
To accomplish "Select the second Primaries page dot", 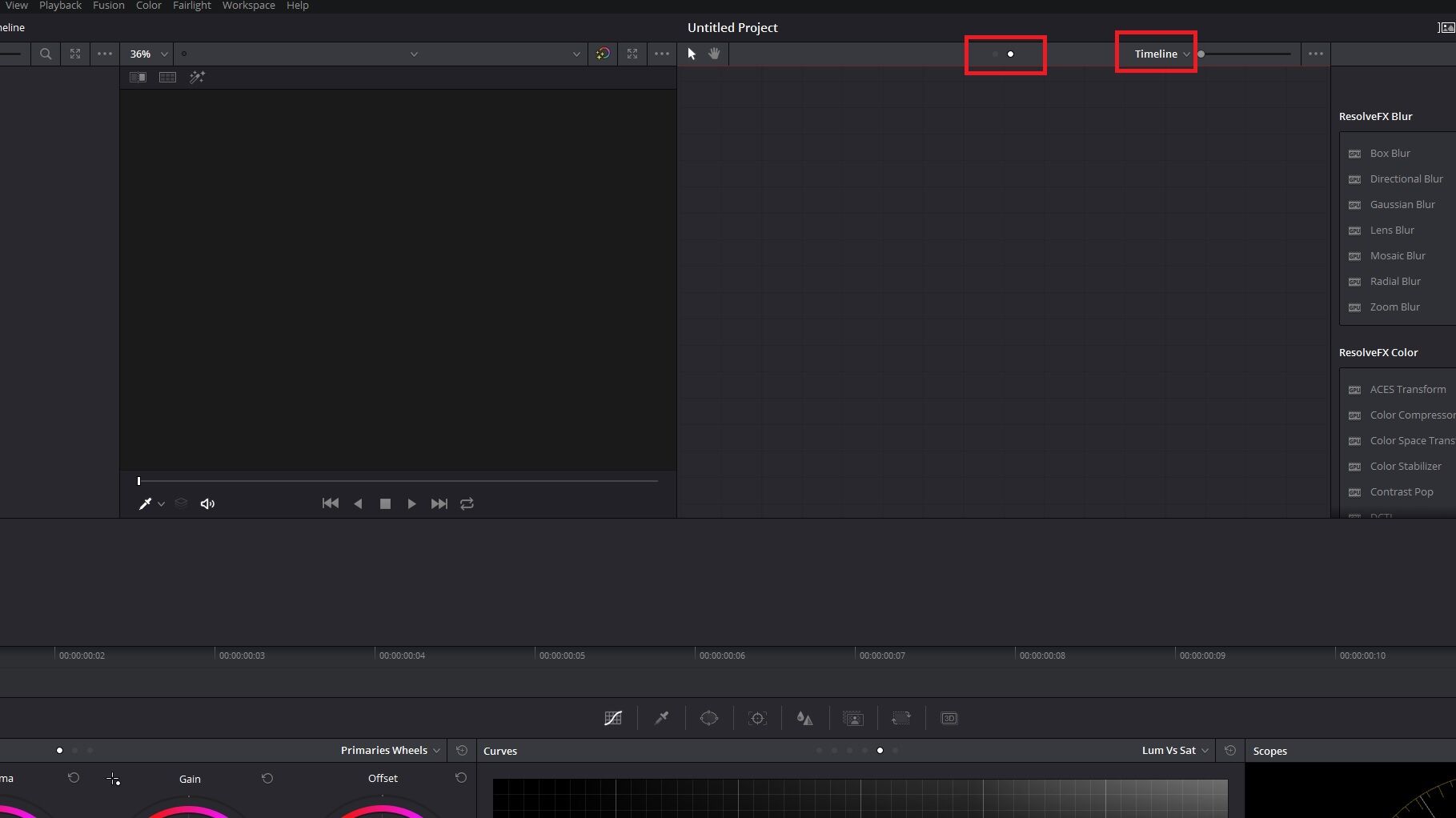I will tap(74, 750).
